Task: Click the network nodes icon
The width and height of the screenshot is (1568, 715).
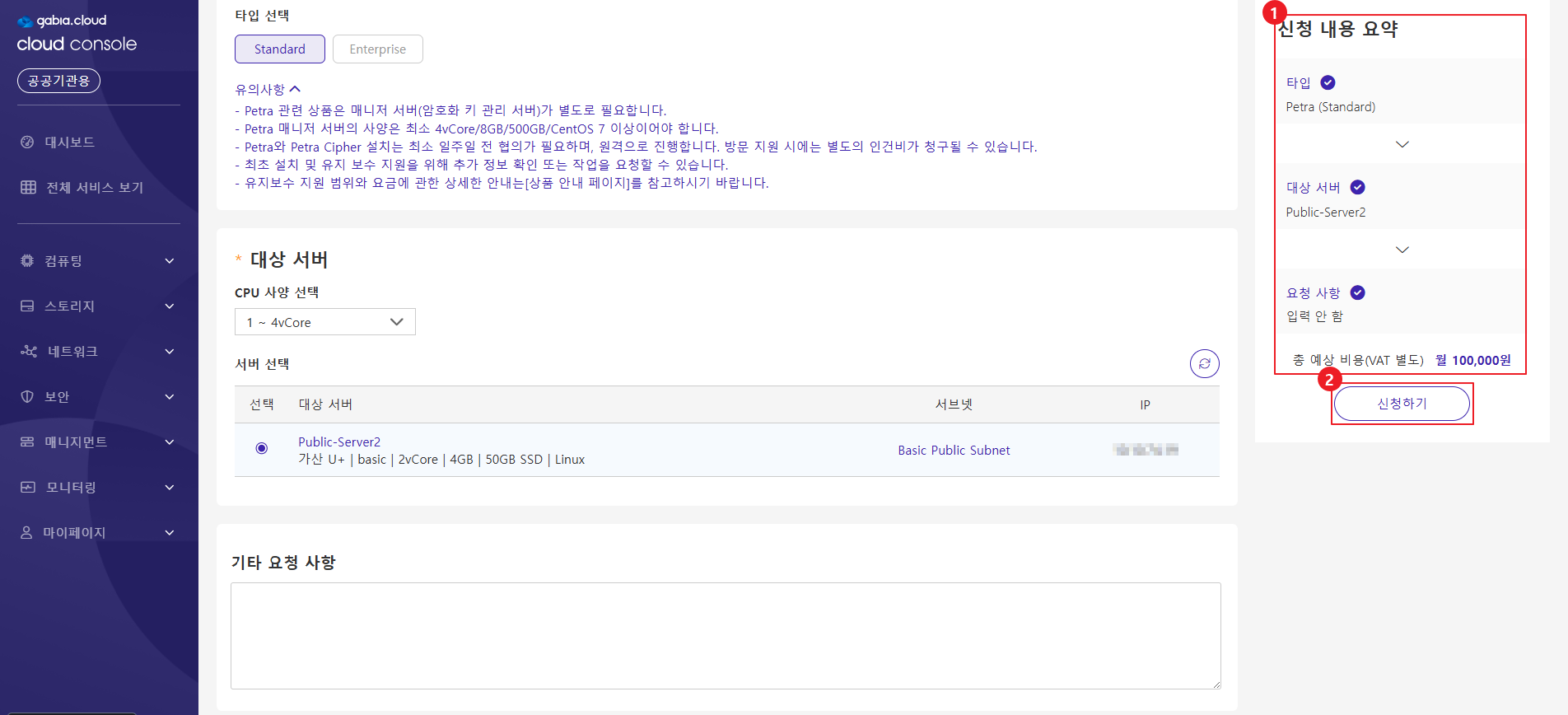Action: tap(29, 351)
